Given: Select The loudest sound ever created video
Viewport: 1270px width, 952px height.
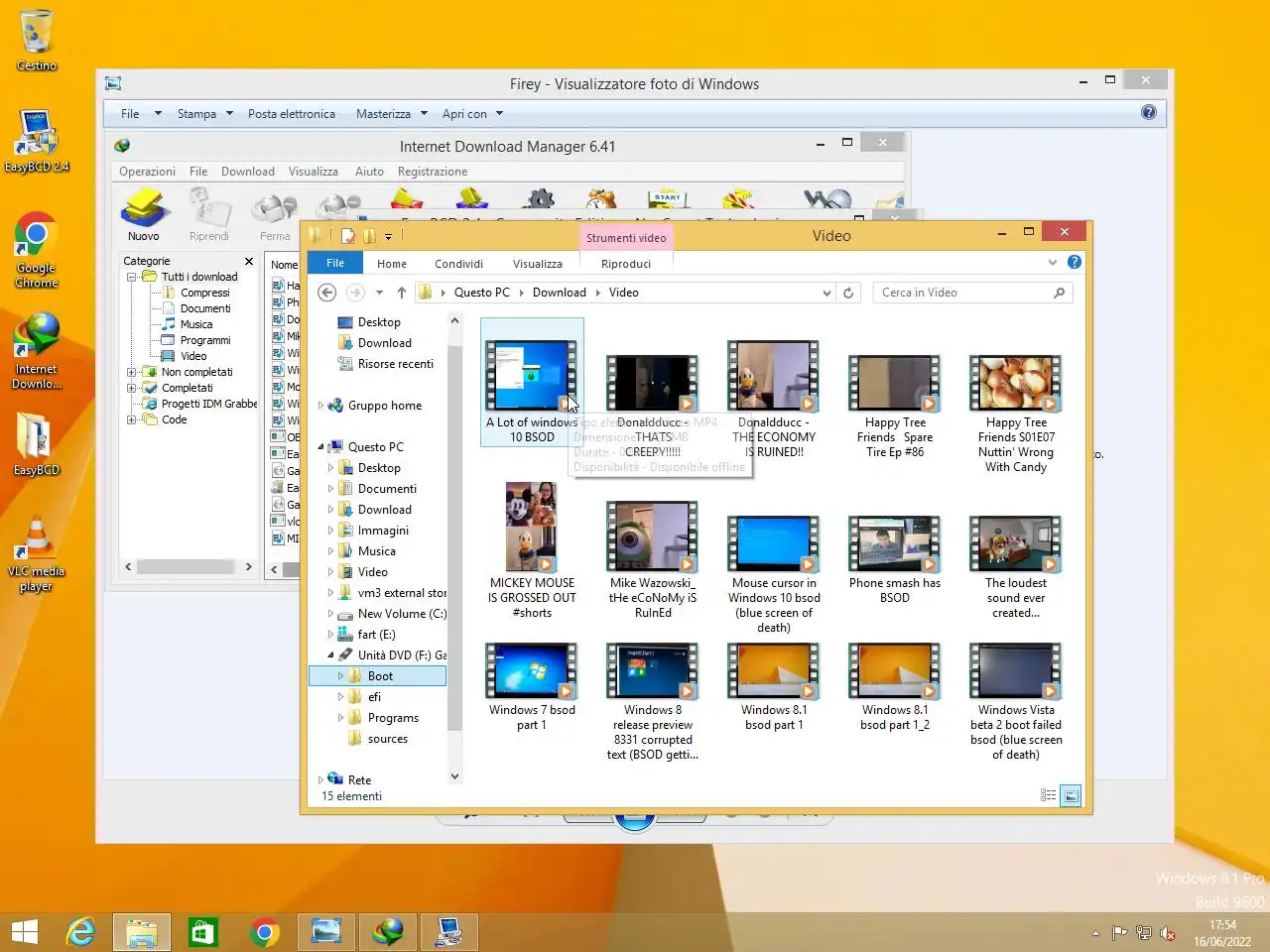Looking at the screenshot, I should tap(1016, 568).
